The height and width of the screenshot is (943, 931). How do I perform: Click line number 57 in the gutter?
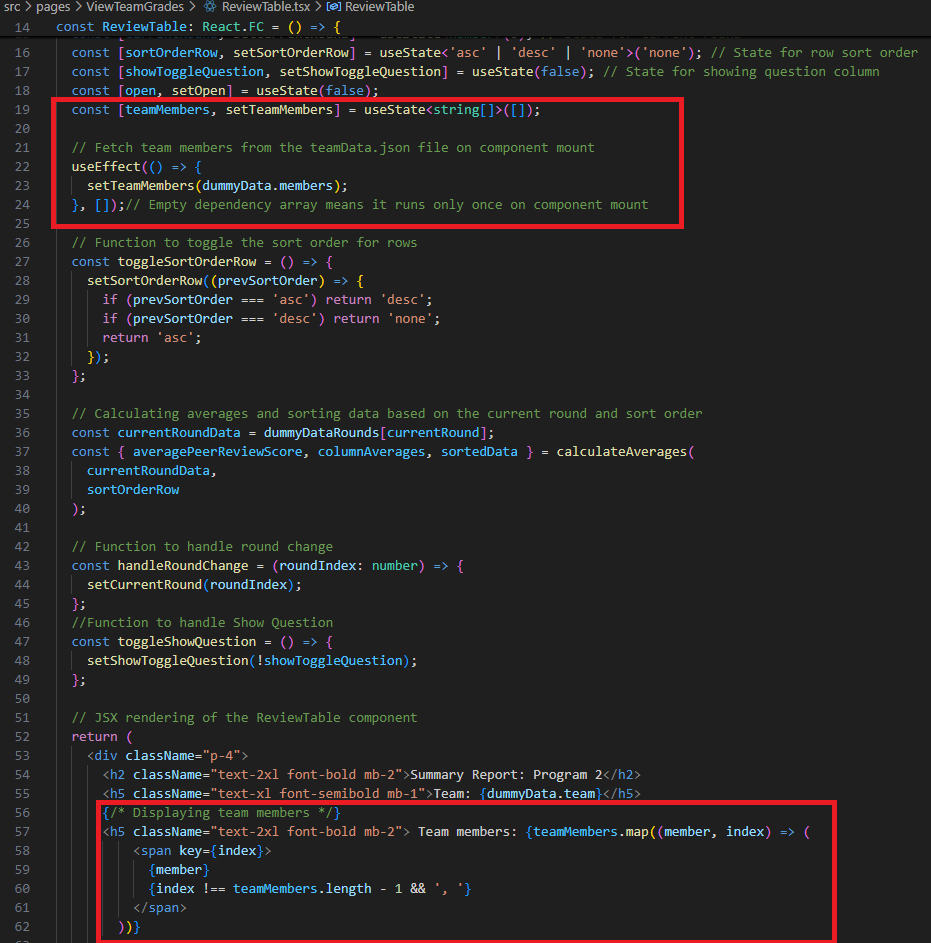(22, 831)
